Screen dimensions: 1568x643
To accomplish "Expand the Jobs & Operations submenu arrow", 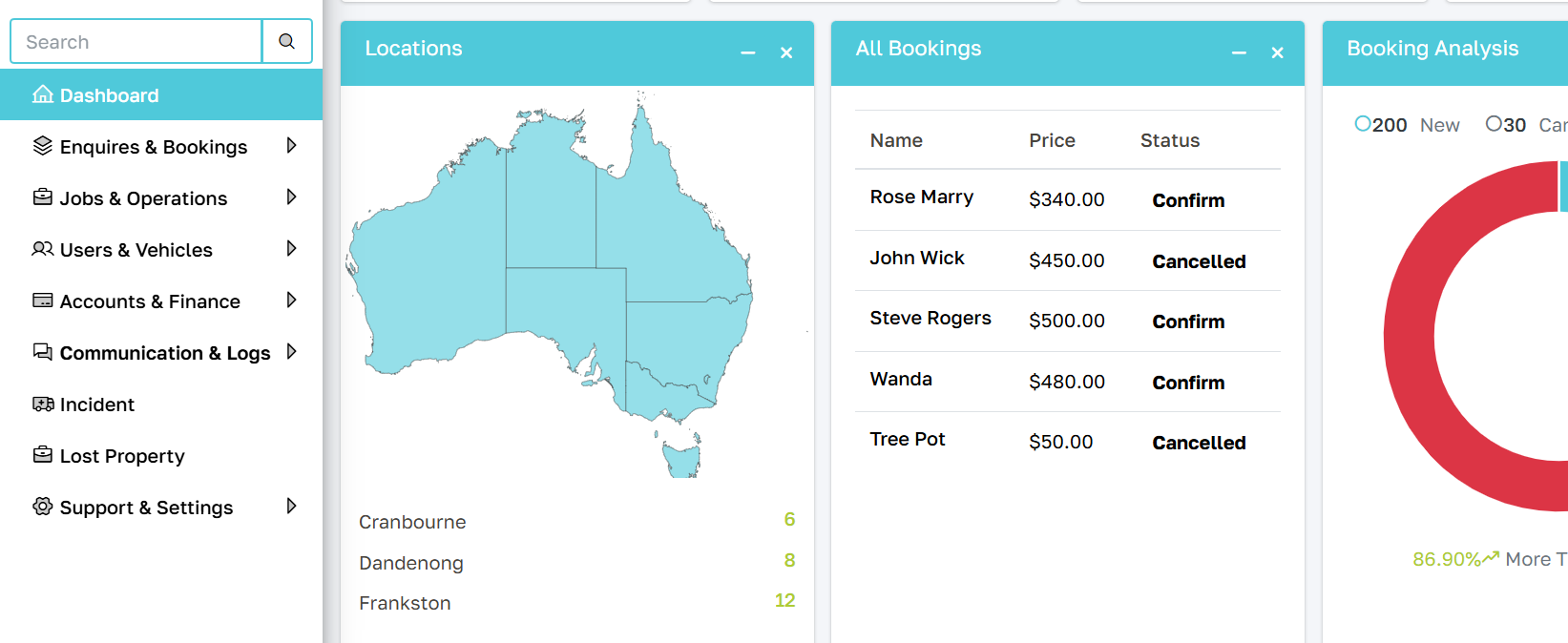I will click(x=292, y=197).
